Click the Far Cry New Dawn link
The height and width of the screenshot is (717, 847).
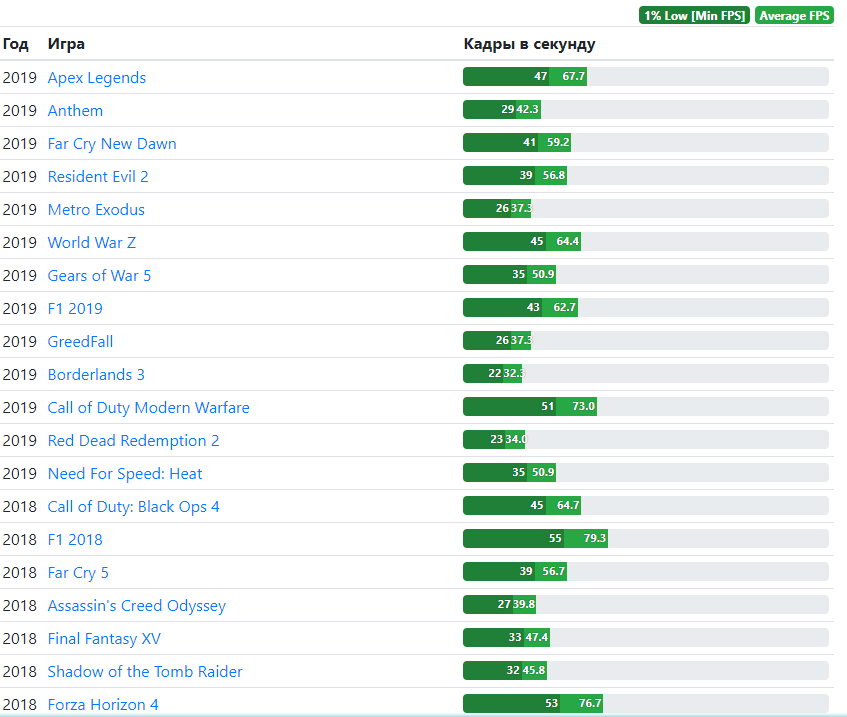[x=112, y=144]
